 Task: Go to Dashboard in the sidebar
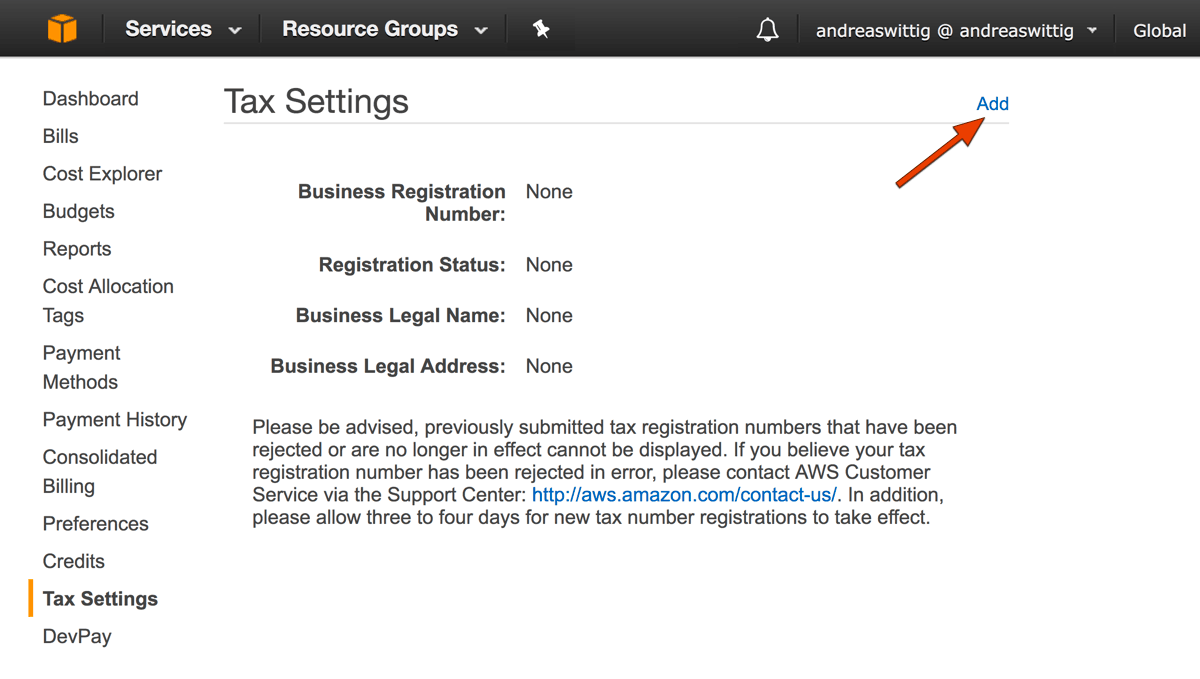point(91,99)
